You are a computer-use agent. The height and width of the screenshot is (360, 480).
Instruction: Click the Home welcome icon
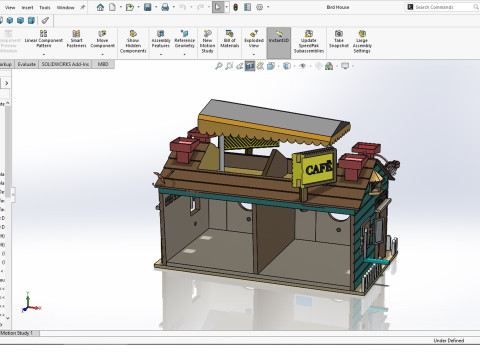(100, 7)
